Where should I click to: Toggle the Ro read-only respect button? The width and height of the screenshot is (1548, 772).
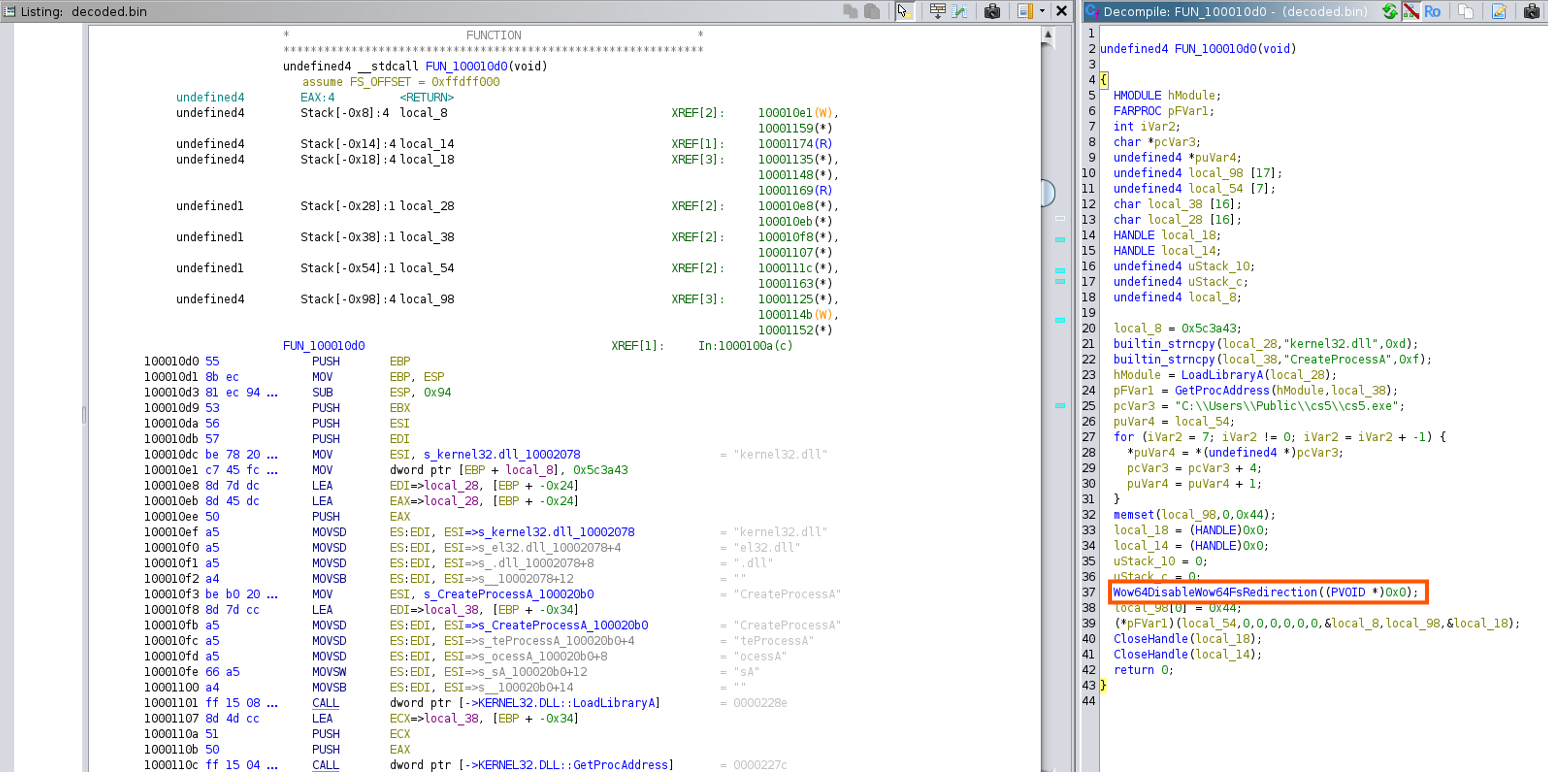click(x=1432, y=11)
